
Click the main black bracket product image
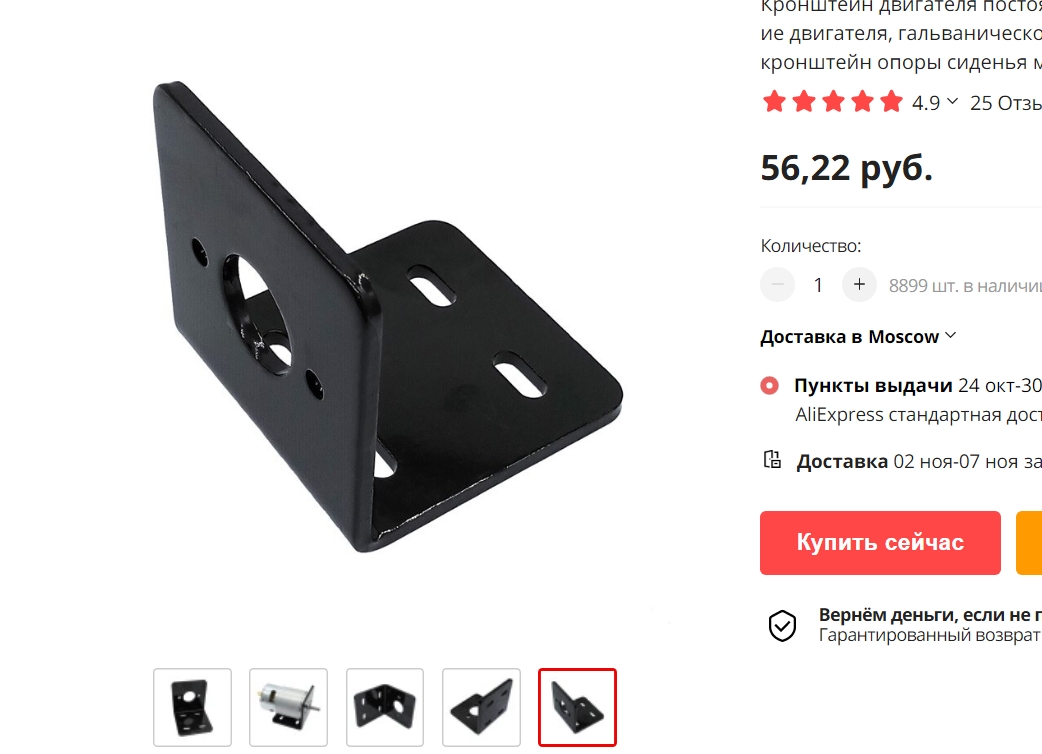(387, 317)
